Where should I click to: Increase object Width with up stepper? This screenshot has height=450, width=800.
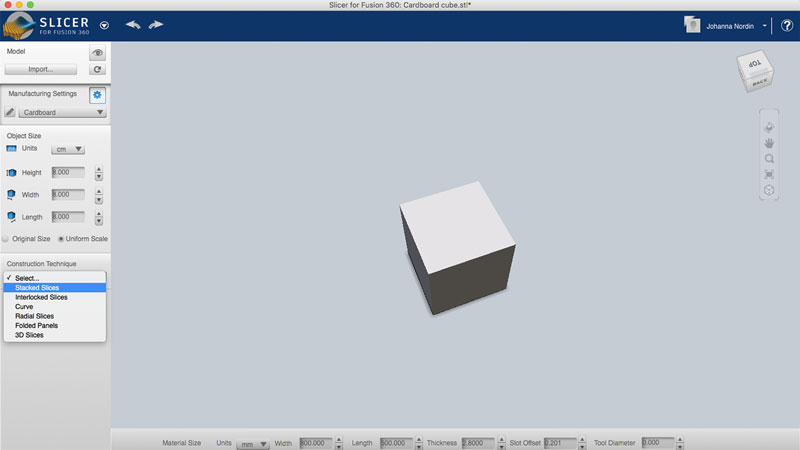(x=98, y=191)
